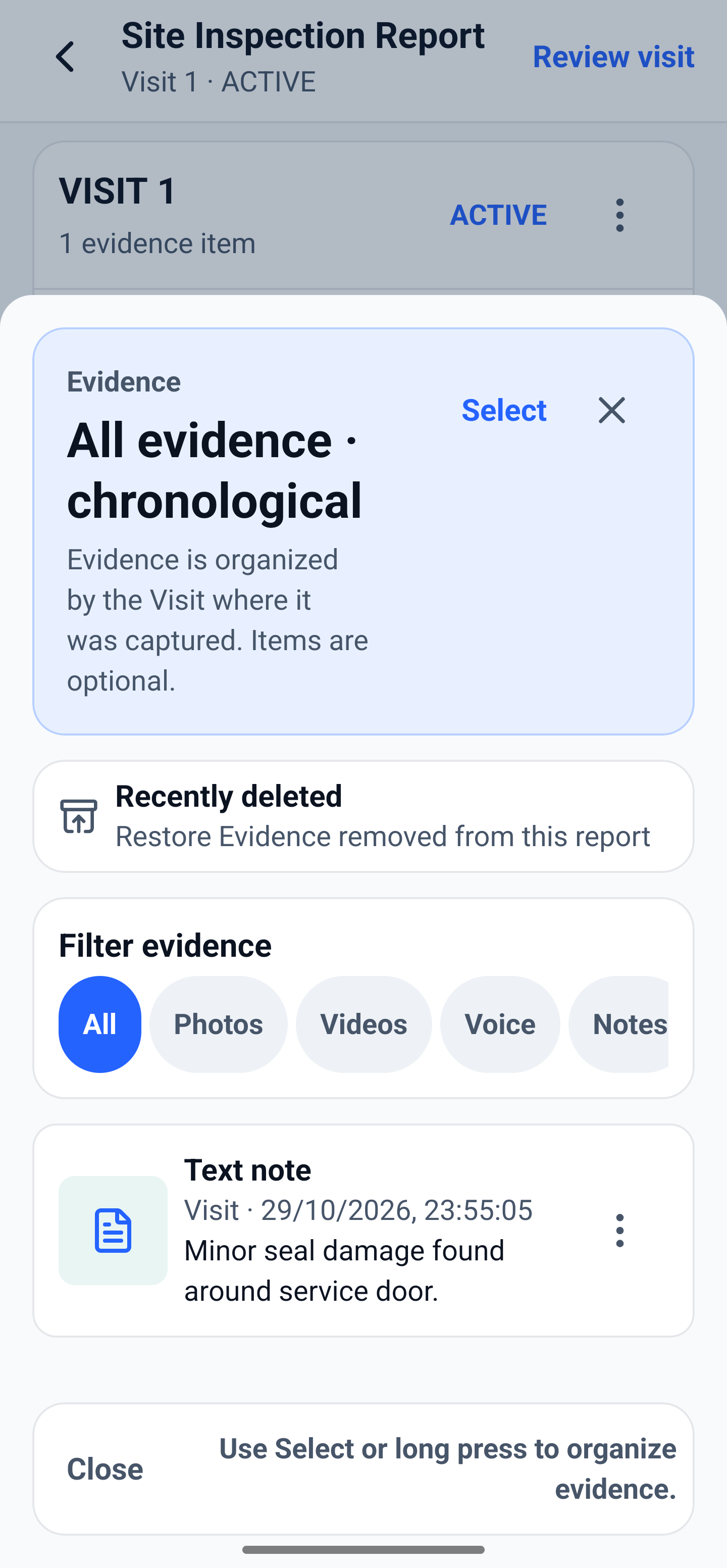Open the Review visit link

[613, 57]
